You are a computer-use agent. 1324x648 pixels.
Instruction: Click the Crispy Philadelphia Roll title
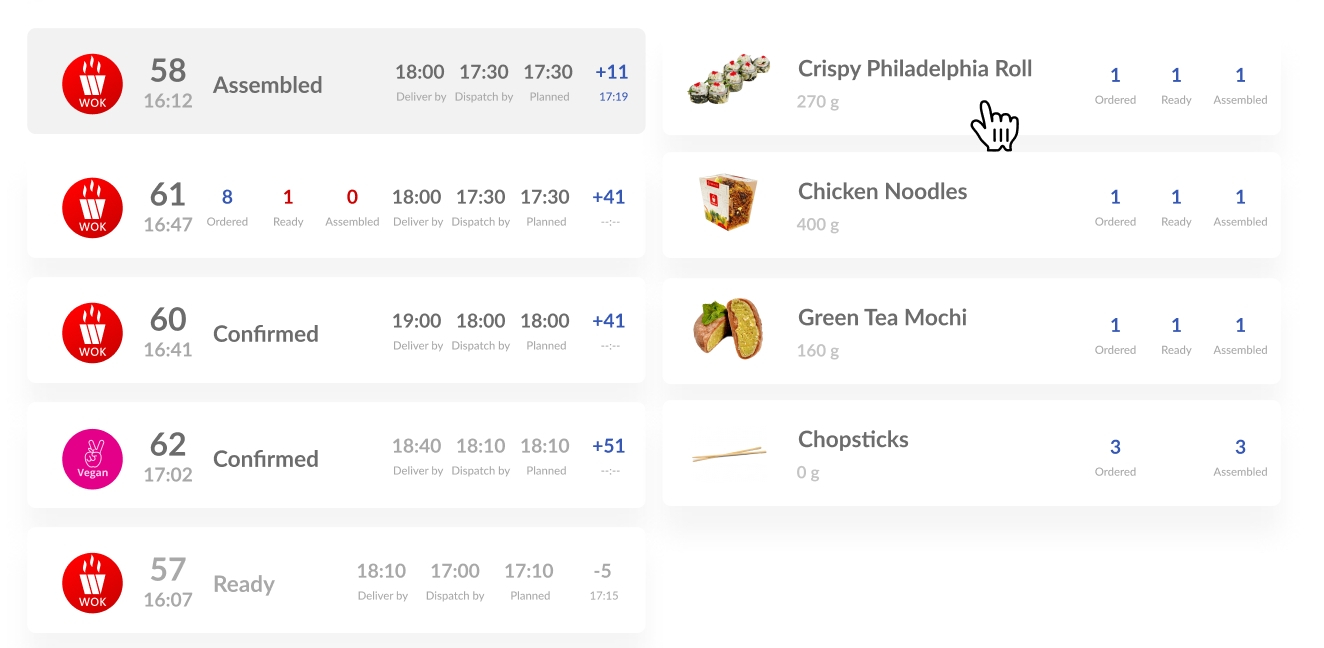point(915,69)
